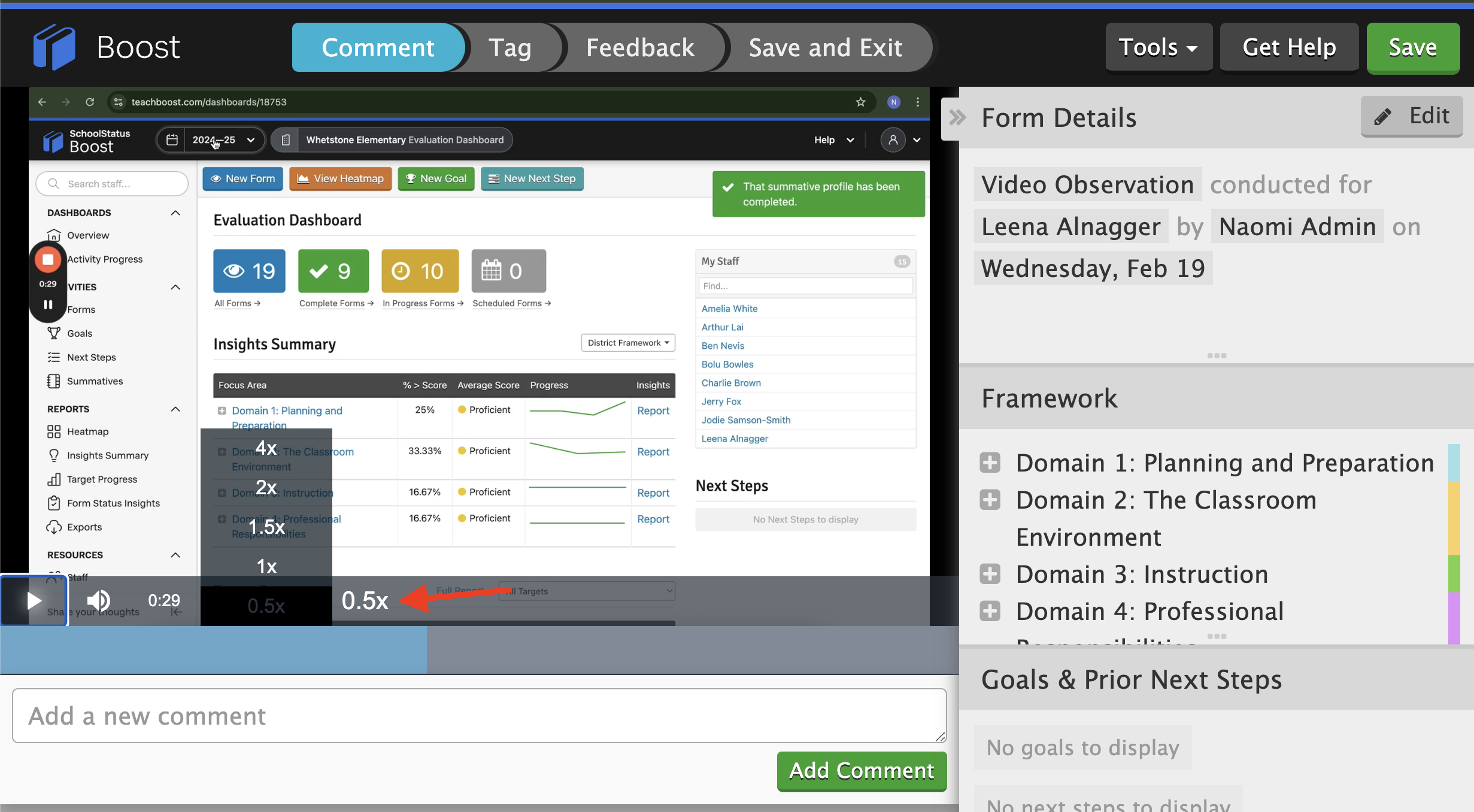Click the cyan Domain 1 color swatch
The image size is (1474, 812).
click(1454, 462)
